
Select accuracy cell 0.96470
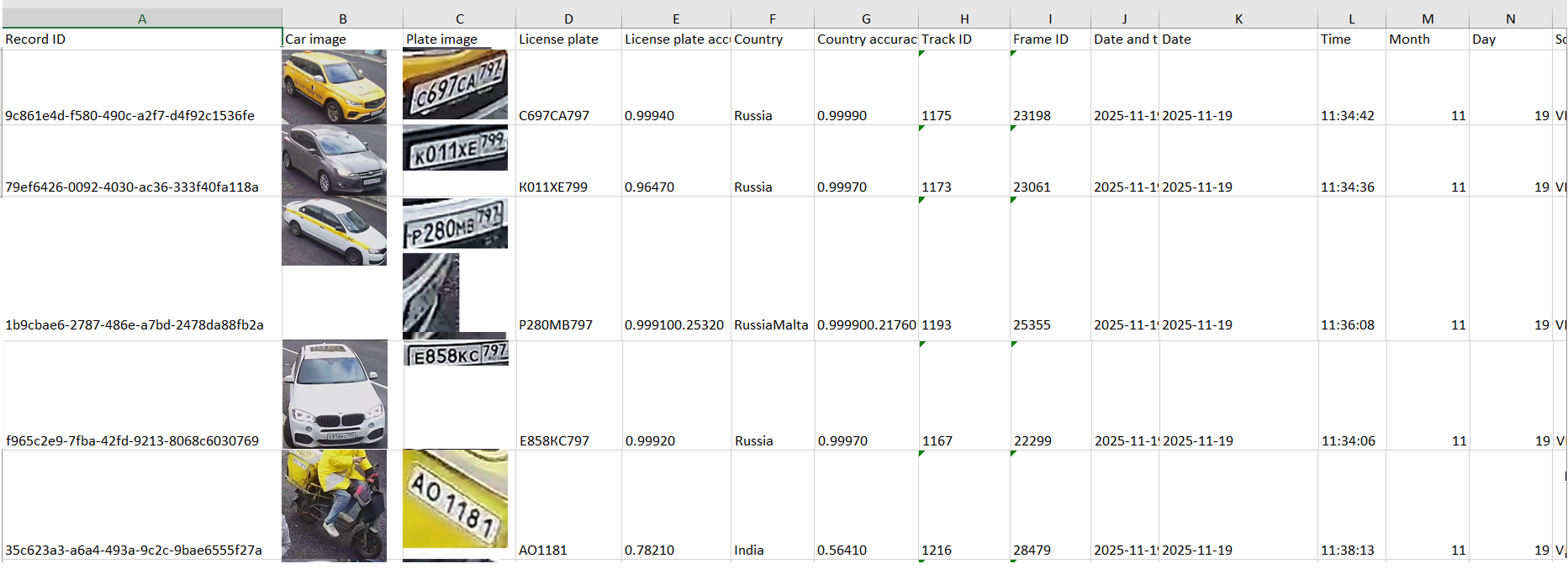676,161
